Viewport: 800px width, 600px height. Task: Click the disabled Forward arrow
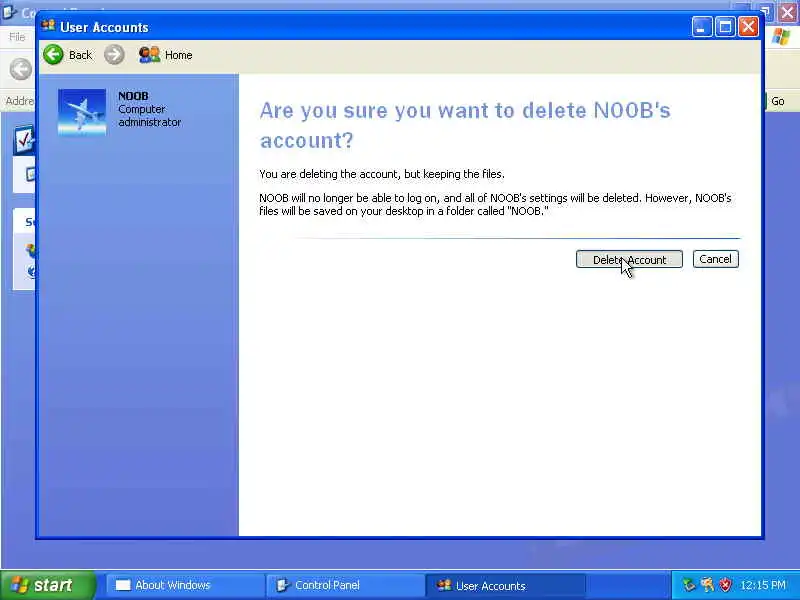(114, 55)
